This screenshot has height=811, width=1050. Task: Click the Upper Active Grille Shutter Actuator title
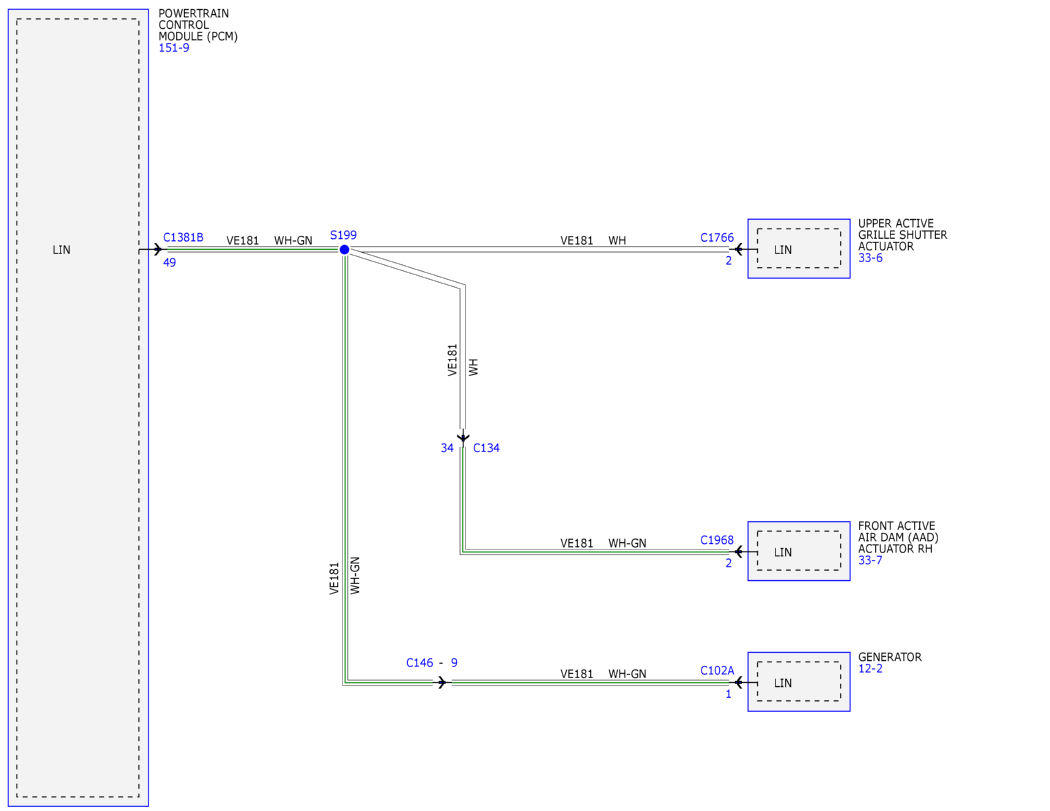903,235
